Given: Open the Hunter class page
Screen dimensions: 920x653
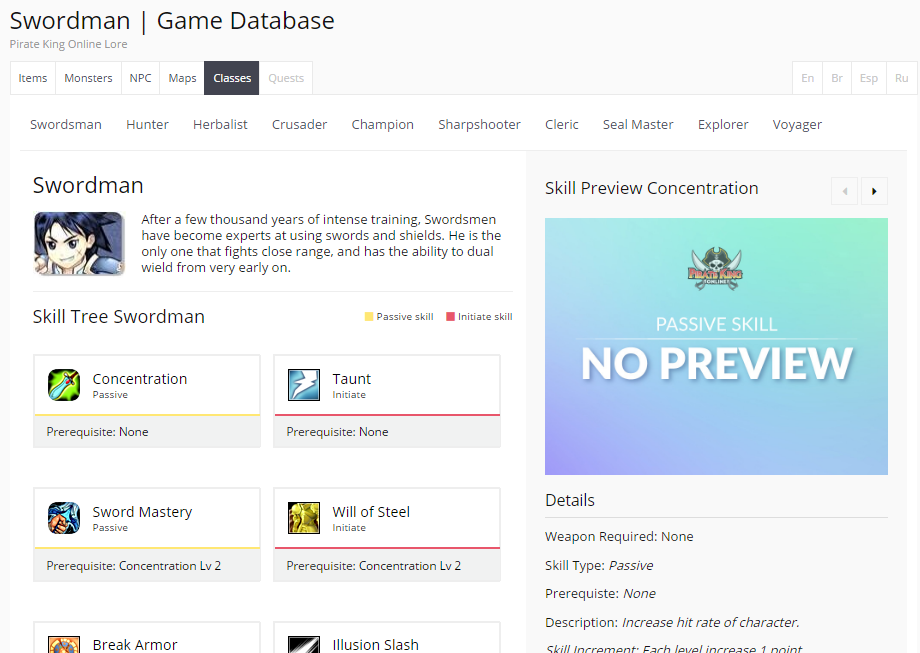Looking at the screenshot, I should [147, 124].
